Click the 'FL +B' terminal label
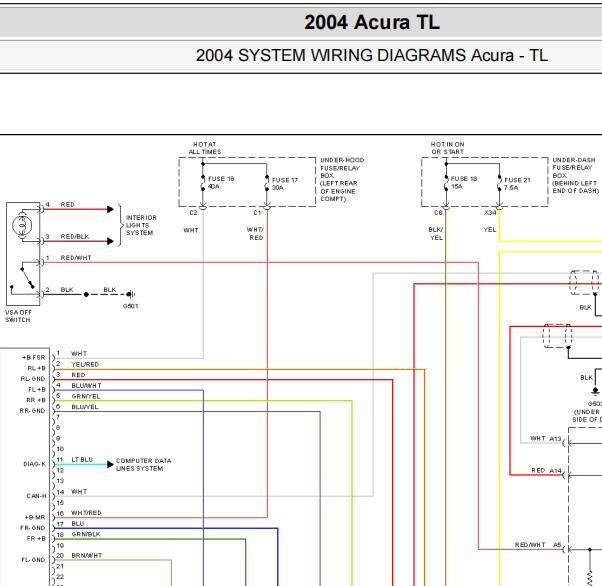The image size is (602, 586). pyautogui.click(x=36, y=389)
